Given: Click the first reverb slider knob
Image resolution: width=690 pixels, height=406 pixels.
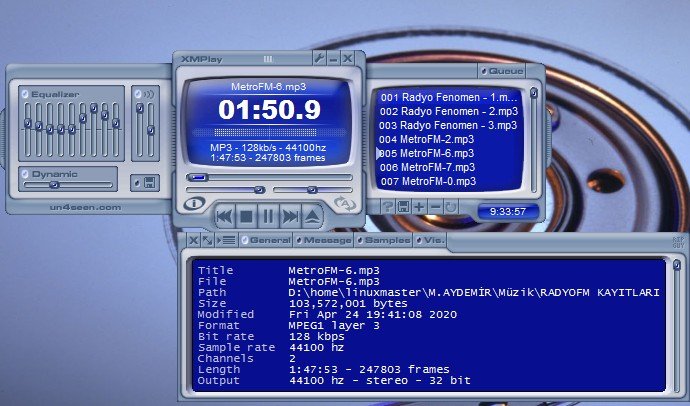Looking at the screenshot, I should pyautogui.click(x=139, y=108).
